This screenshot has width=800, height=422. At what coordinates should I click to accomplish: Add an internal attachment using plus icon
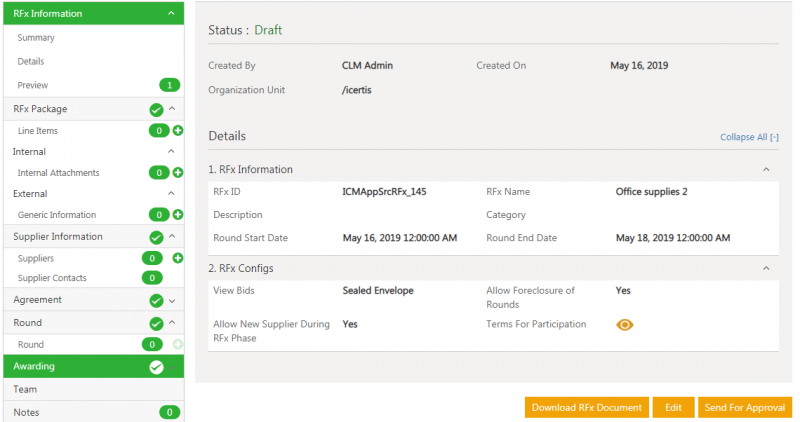[178, 173]
